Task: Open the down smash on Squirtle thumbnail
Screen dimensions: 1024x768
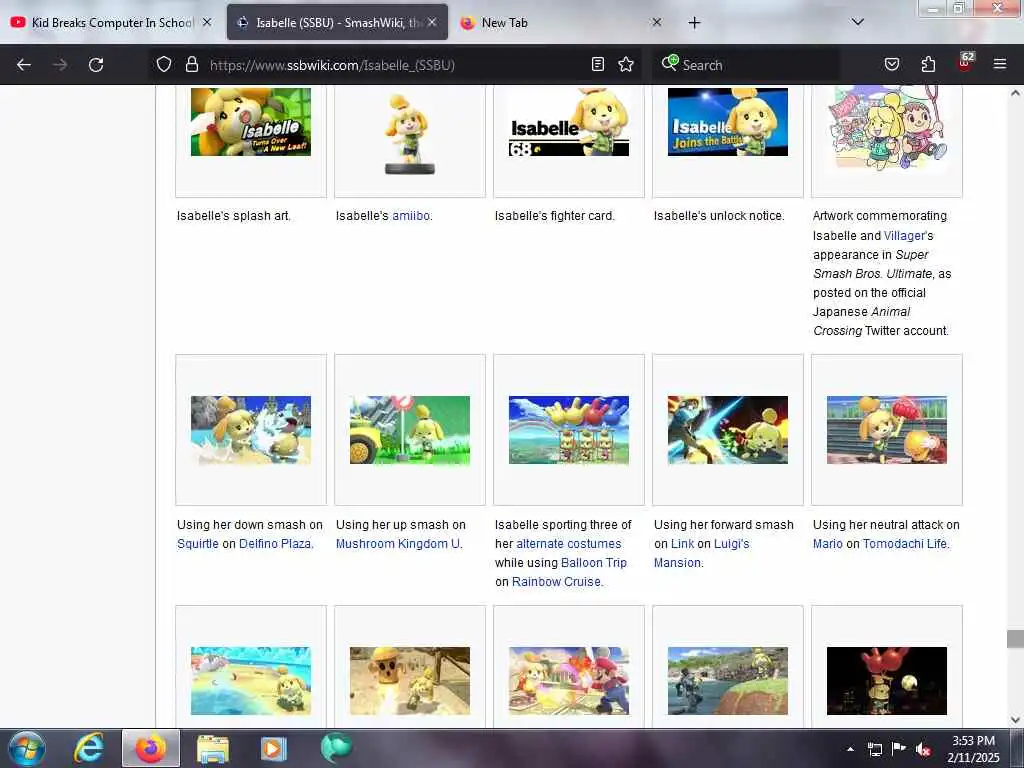Action: point(251,430)
